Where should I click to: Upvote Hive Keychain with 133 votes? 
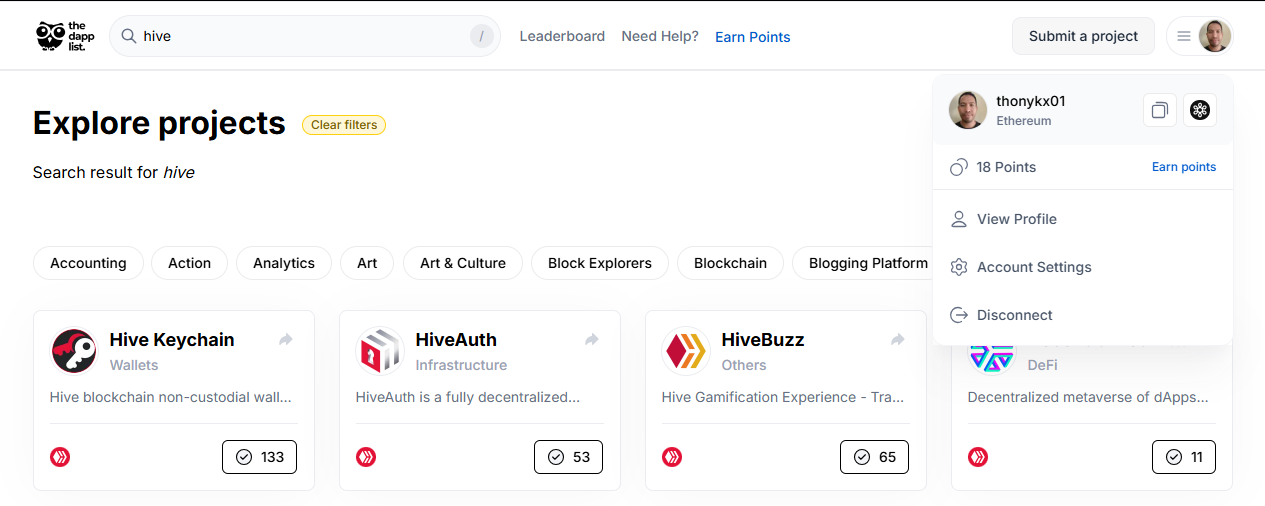coord(259,457)
